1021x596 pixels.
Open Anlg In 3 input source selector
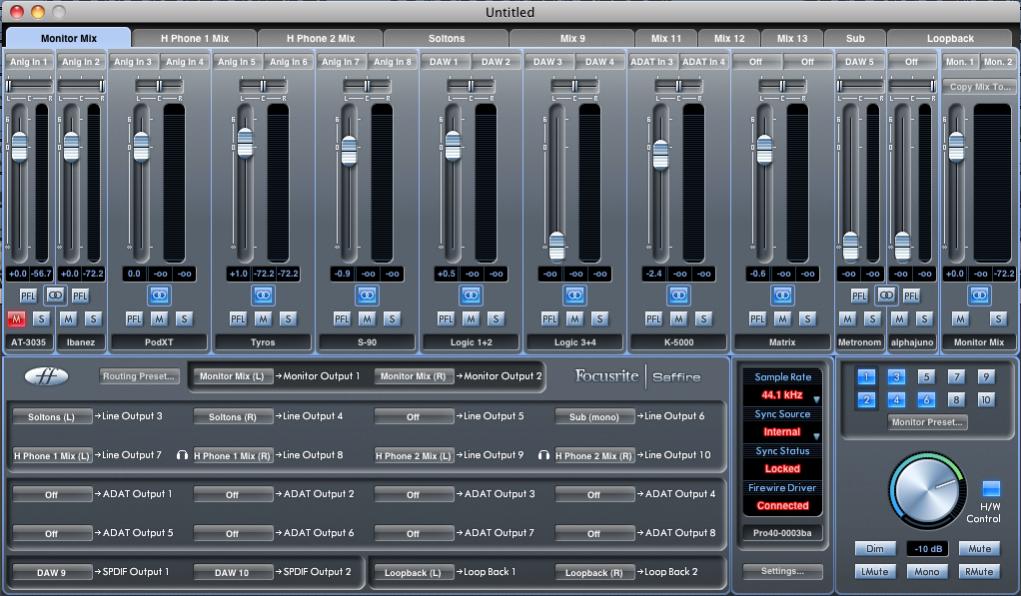[x=133, y=62]
